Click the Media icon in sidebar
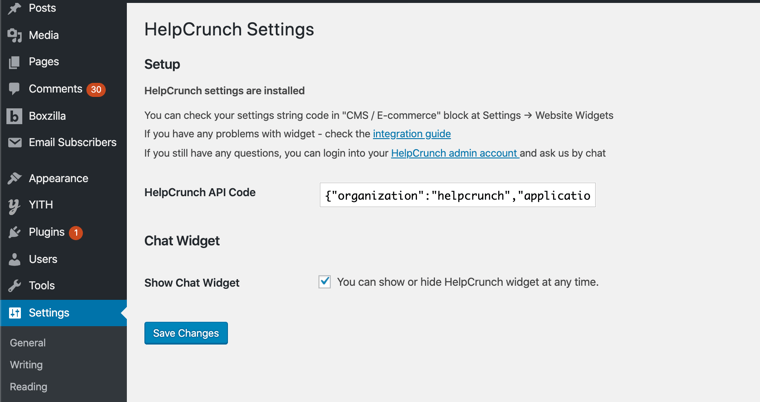 14,35
